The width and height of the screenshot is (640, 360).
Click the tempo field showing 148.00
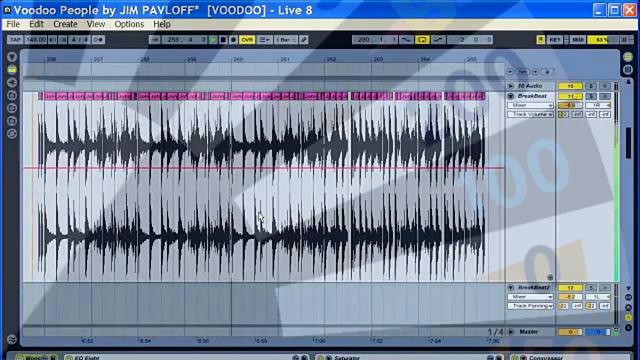pos(36,40)
